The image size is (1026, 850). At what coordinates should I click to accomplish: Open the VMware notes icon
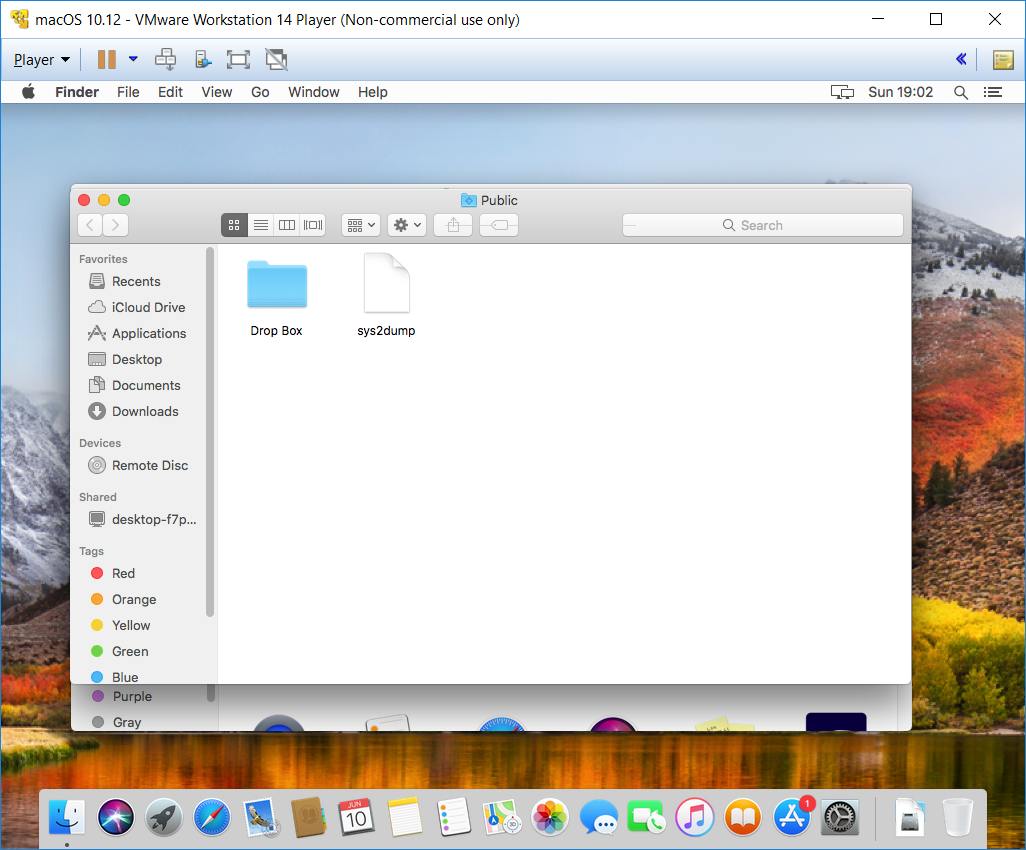pos(1003,60)
